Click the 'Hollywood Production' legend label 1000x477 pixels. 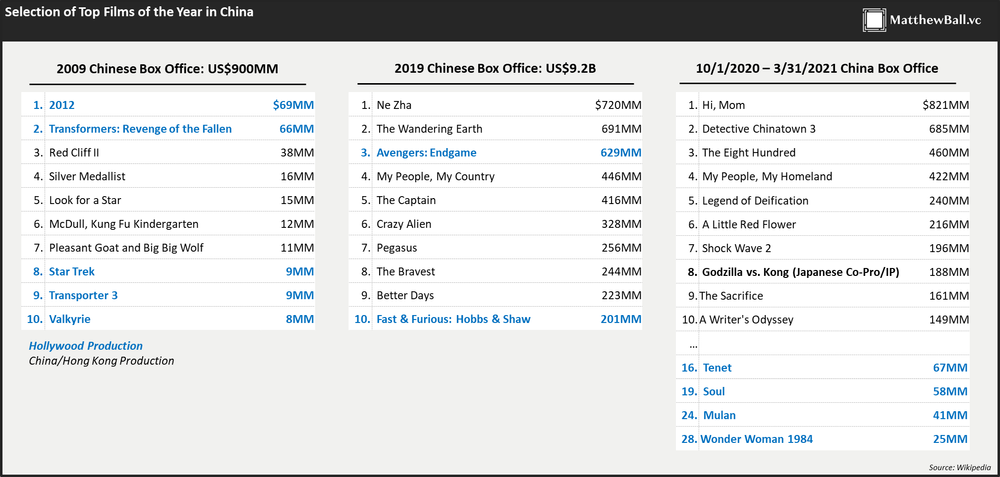85,346
